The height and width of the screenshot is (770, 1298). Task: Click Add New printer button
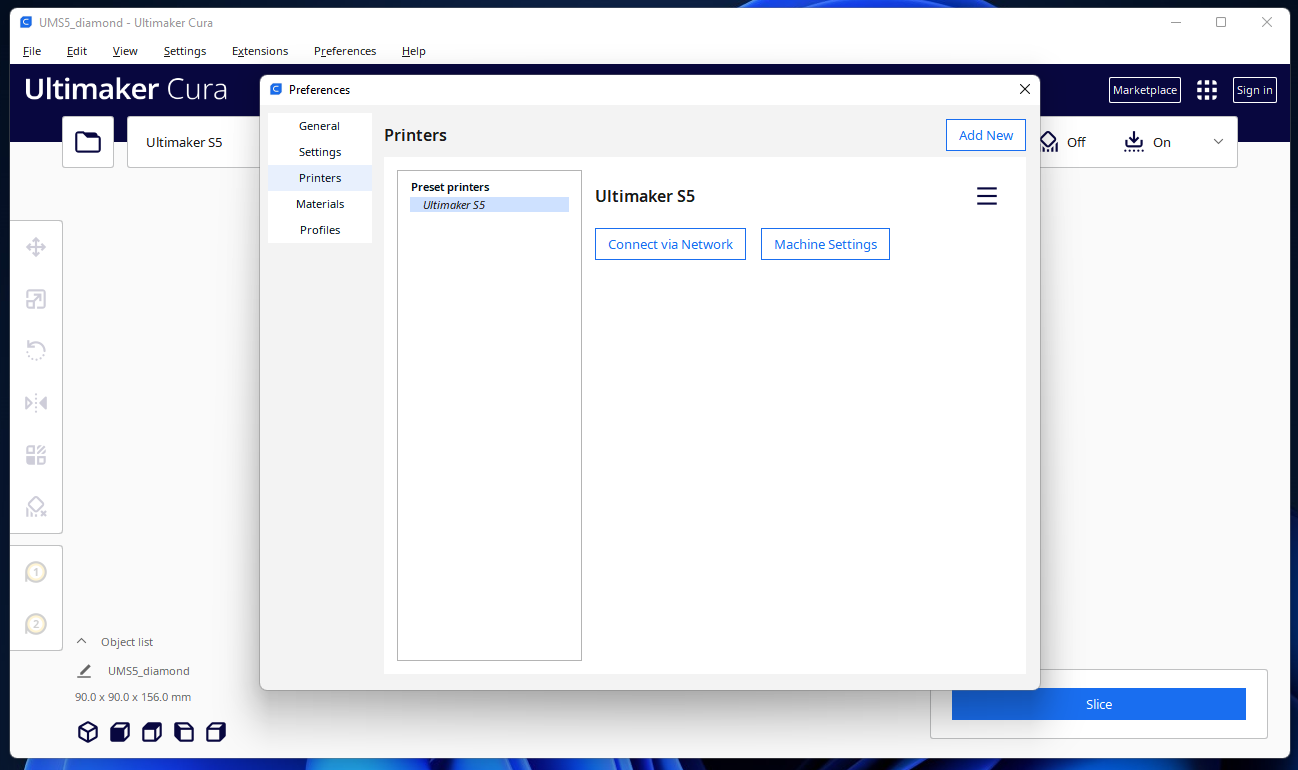pos(986,135)
